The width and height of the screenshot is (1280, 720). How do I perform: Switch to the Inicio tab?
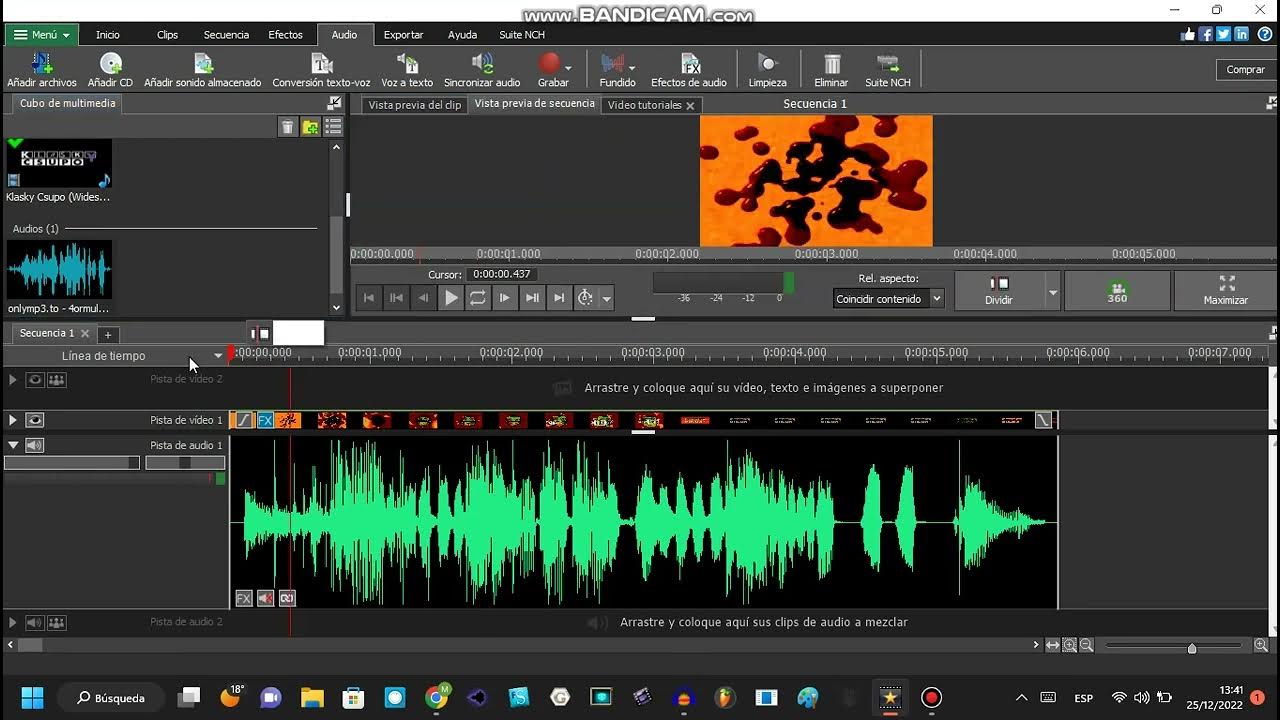108,35
